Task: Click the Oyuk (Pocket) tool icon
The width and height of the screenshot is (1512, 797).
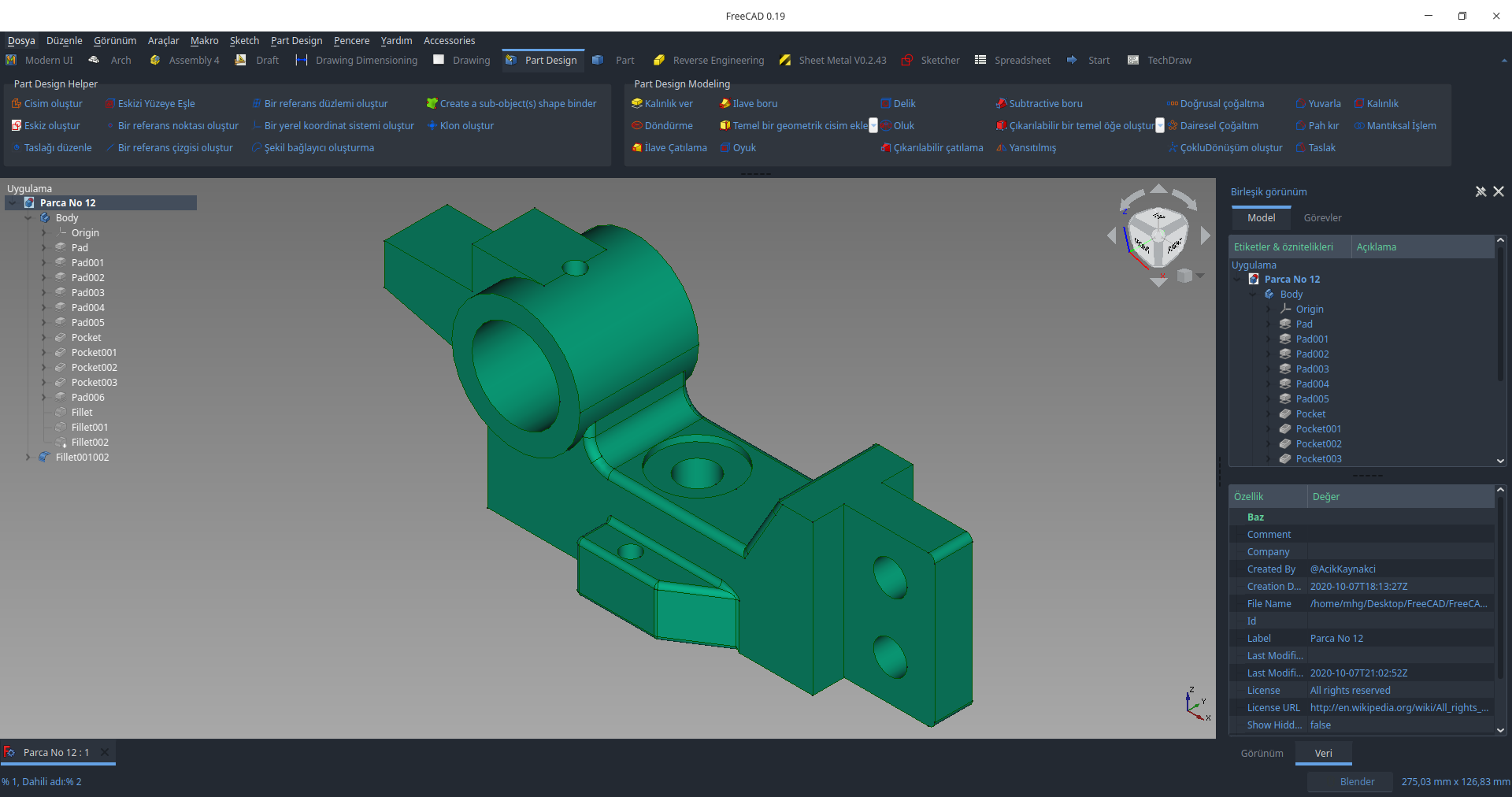Action: (x=725, y=148)
